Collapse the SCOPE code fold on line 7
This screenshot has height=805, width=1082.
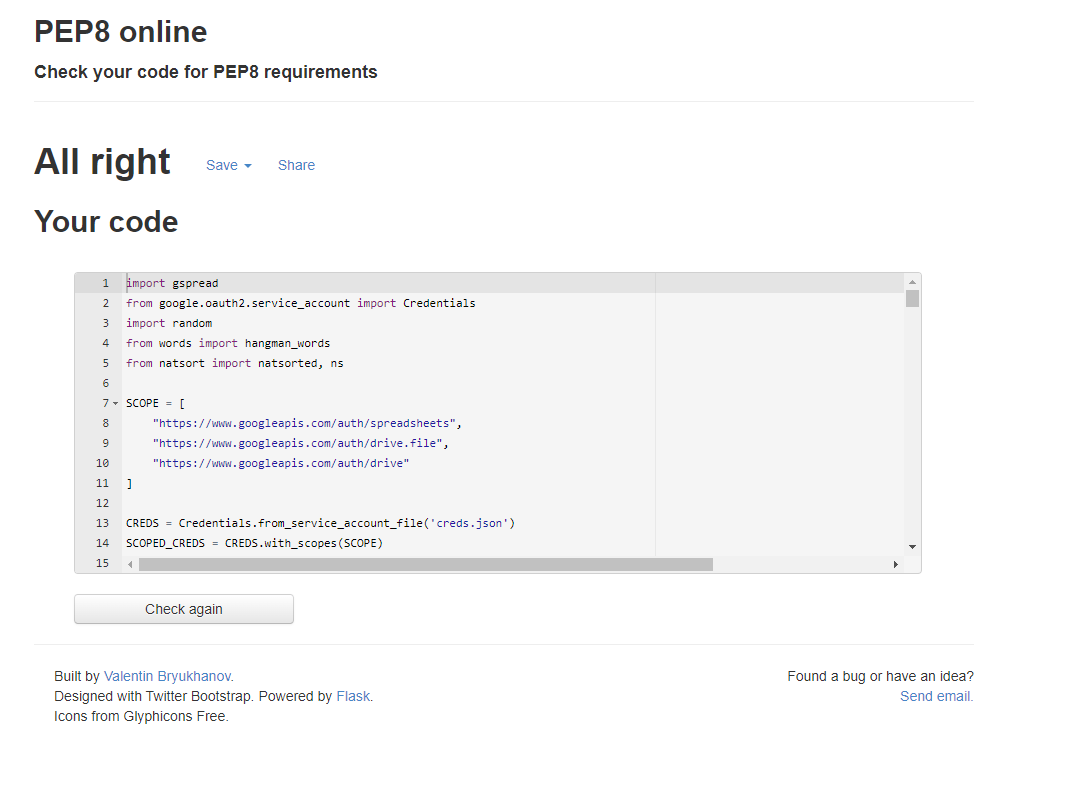click(x=115, y=404)
